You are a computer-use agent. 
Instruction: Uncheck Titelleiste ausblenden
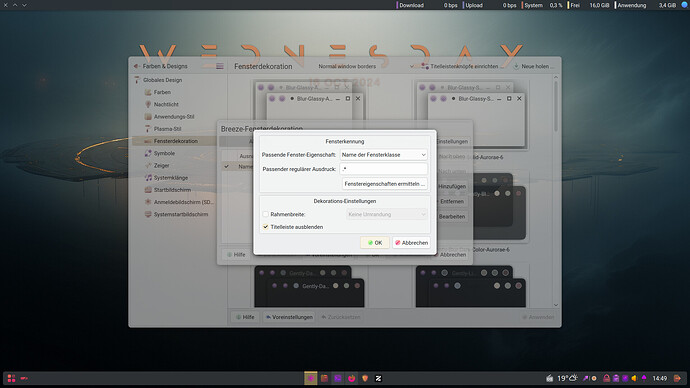point(265,227)
